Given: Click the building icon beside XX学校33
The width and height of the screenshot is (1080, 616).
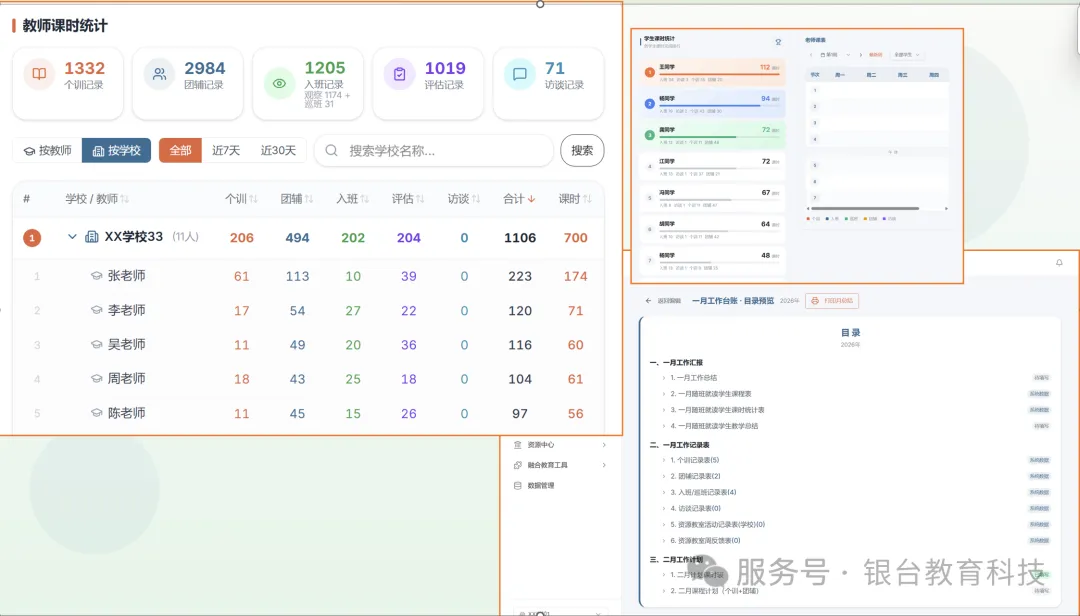Looking at the screenshot, I should pos(92,237).
